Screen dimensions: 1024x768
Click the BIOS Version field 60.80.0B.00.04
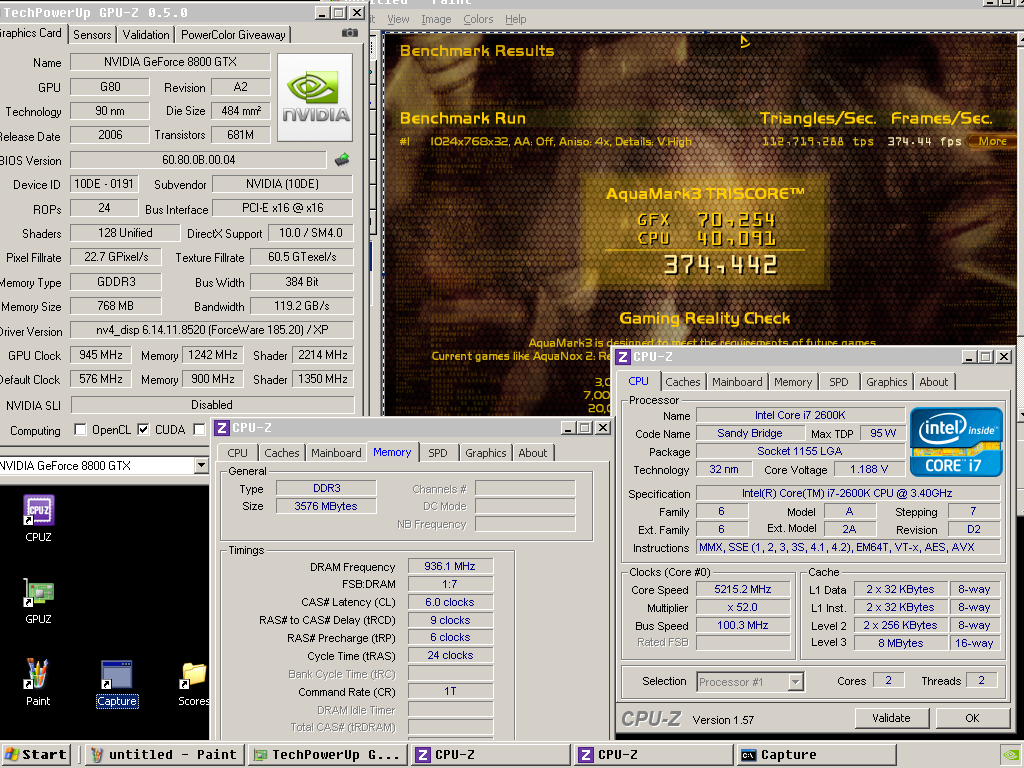(199, 160)
